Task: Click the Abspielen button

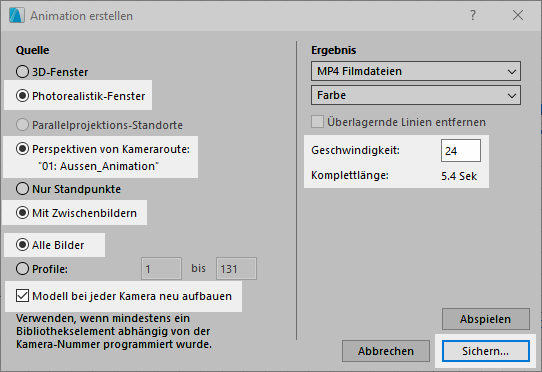Action: [486, 319]
